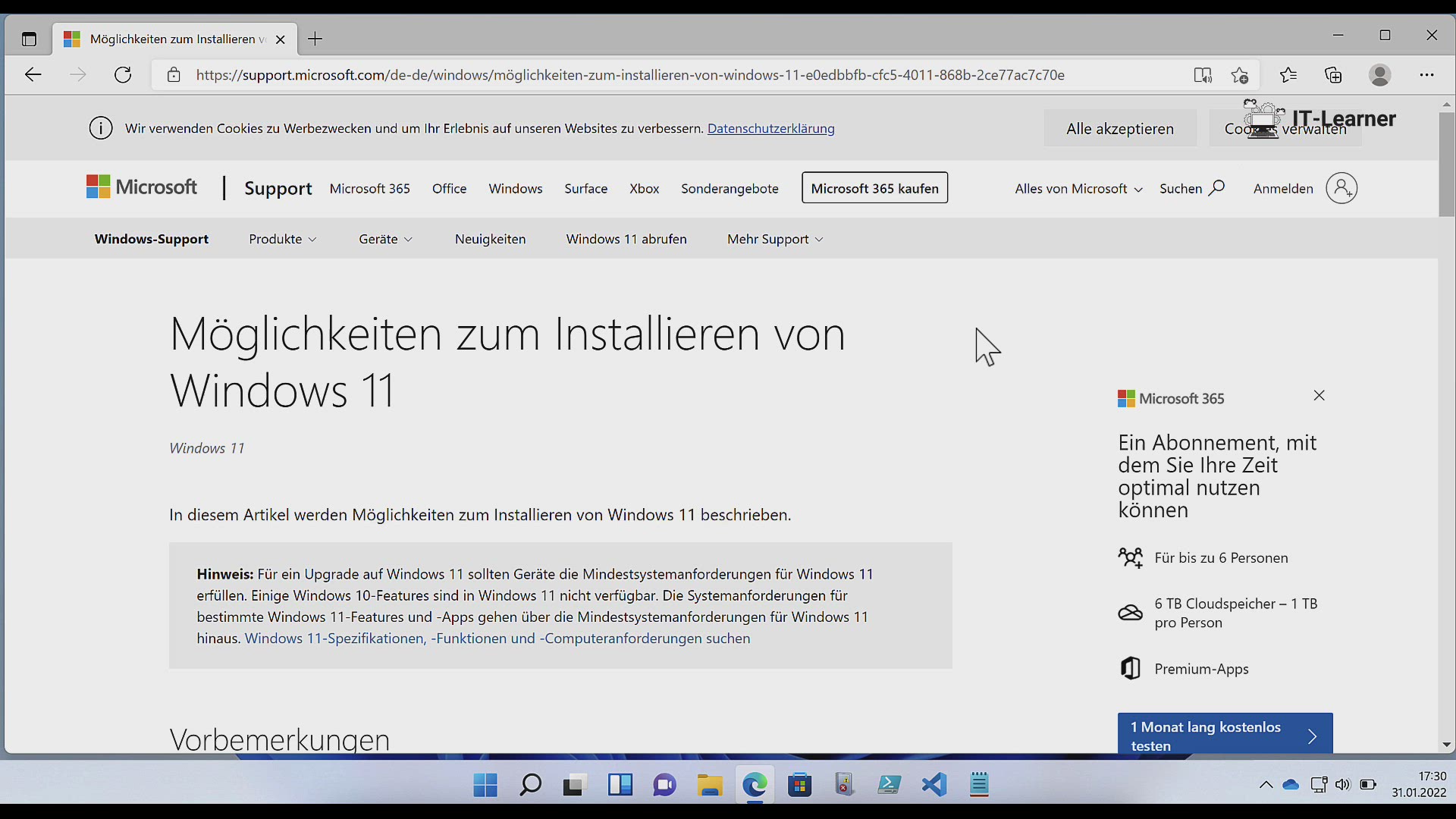1456x819 pixels.
Task: Close the Möglichkeiten zum Installieren tab
Action: point(281,39)
